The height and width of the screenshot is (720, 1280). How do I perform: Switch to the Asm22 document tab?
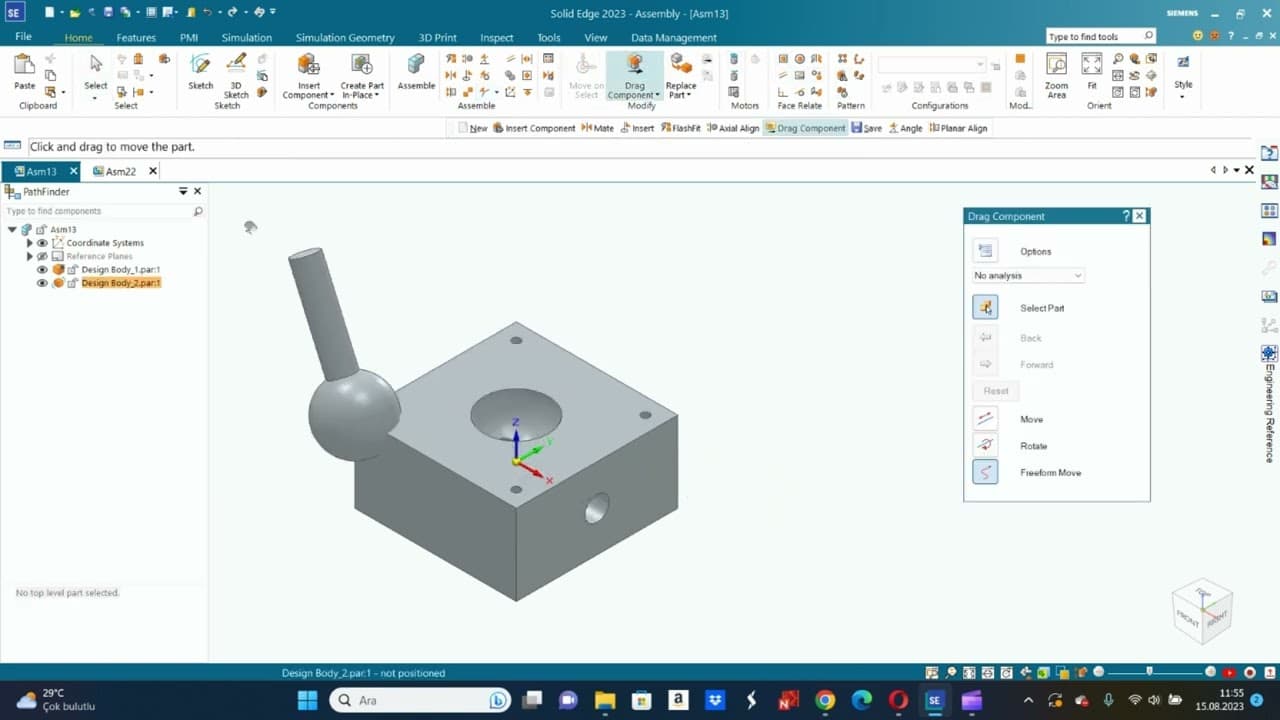pos(120,171)
